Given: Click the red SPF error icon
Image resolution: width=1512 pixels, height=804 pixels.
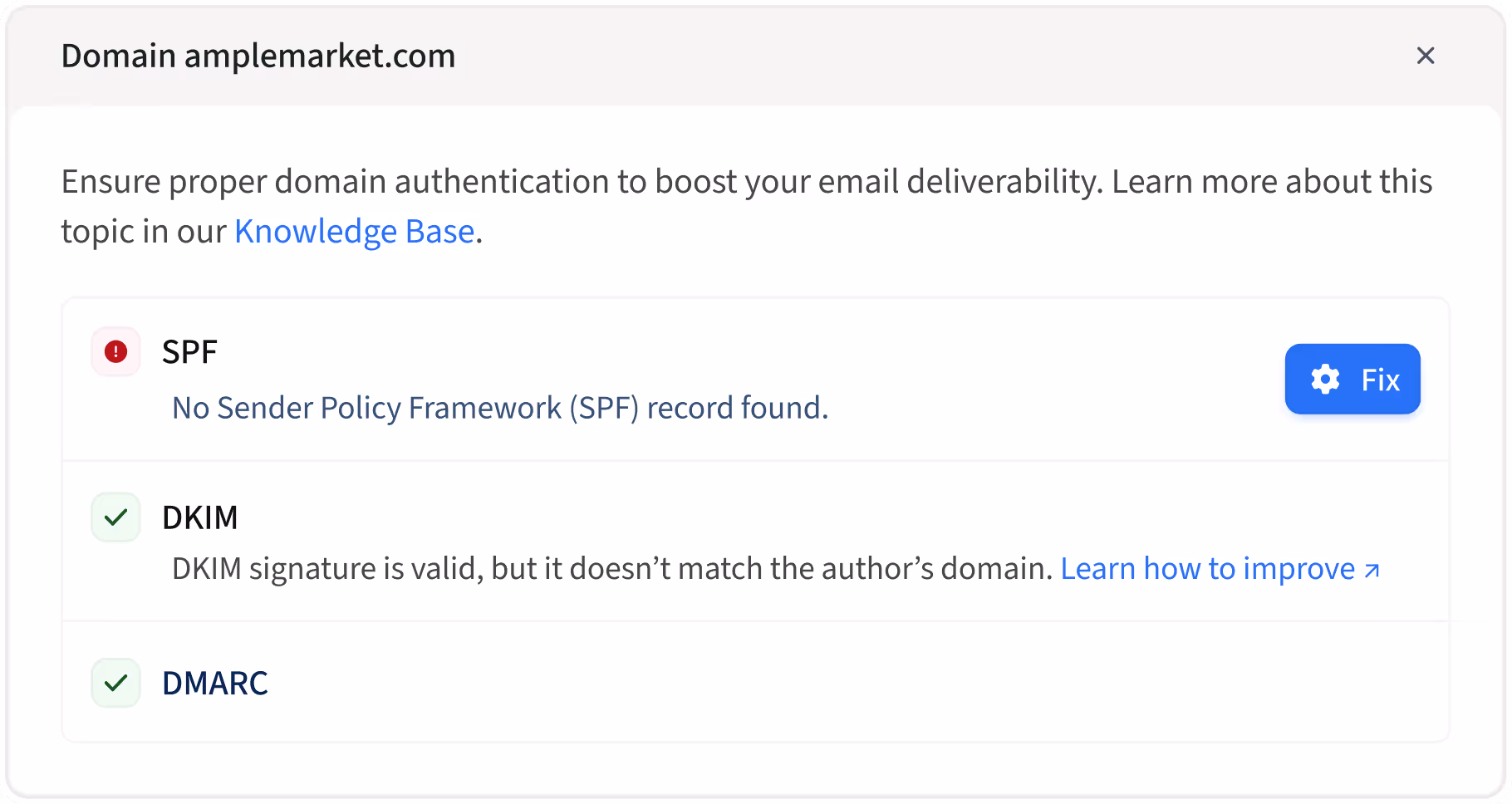Looking at the screenshot, I should (x=116, y=352).
